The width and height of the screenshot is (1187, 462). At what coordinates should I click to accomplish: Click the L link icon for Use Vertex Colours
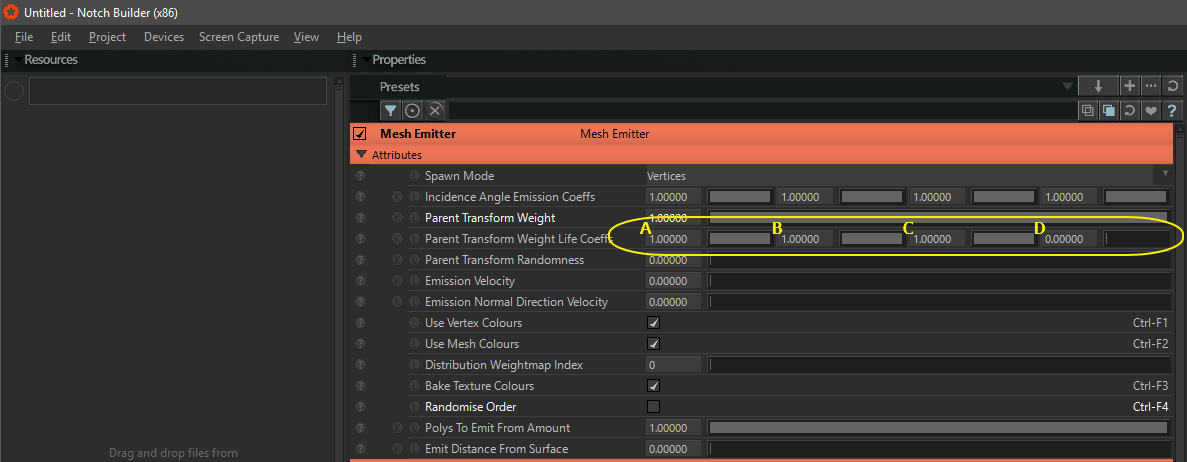coord(414,323)
